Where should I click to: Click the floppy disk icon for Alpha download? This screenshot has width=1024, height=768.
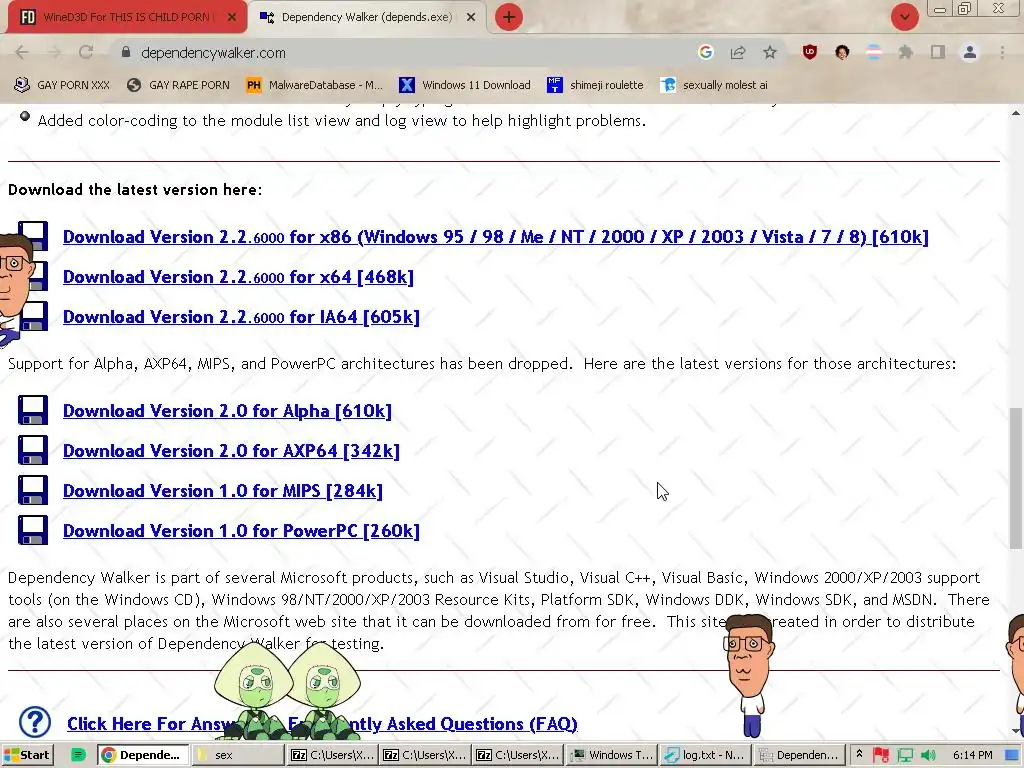33,410
